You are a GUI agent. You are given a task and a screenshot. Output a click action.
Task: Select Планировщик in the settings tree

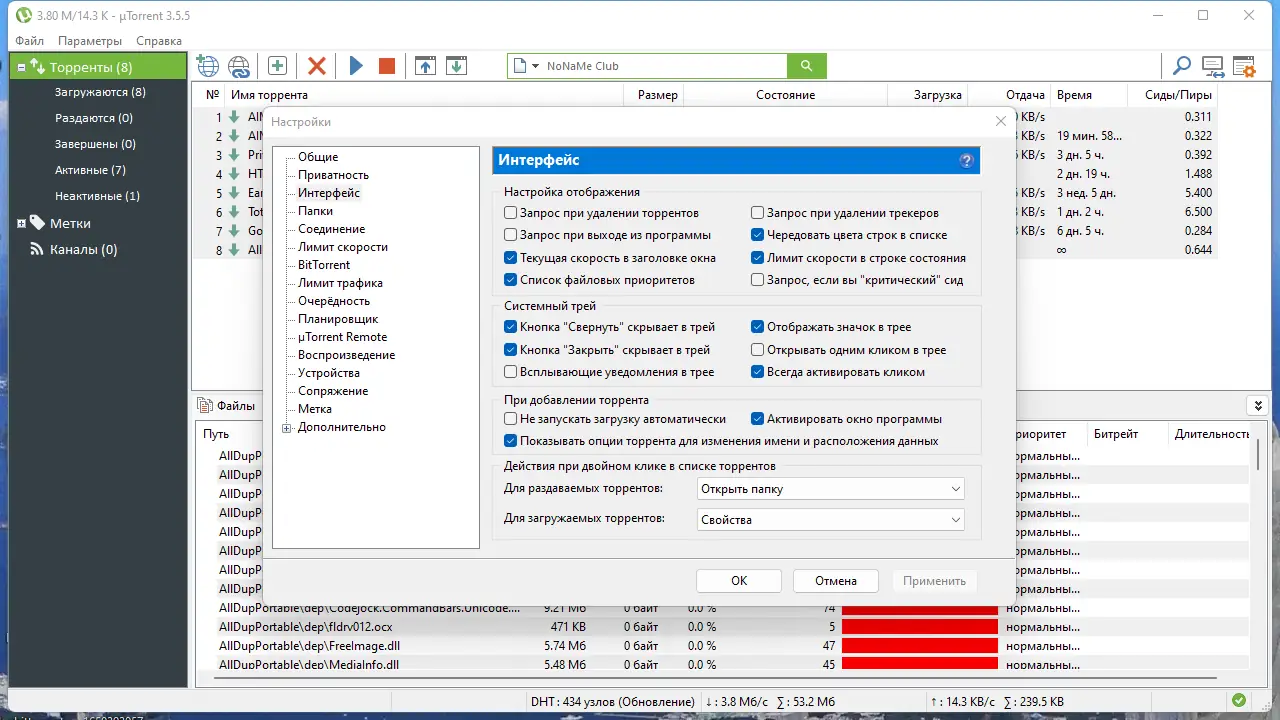pos(338,319)
